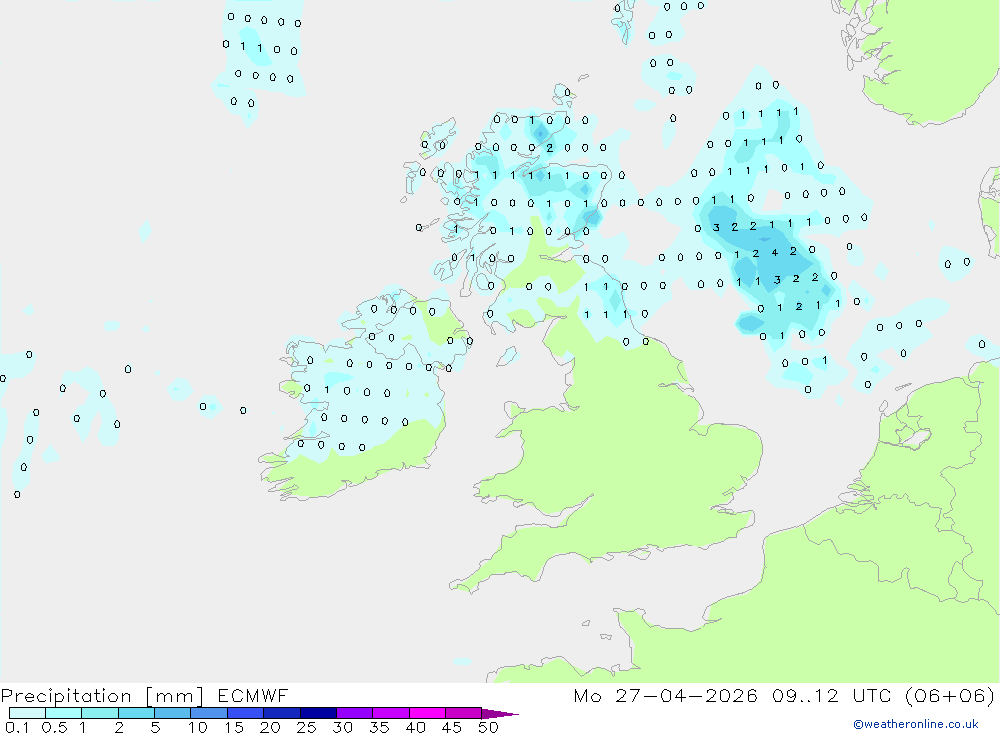The image size is (1000, 733).
Task: Click the legend arrow tip beyond 50
Action: tap(500, 713)
